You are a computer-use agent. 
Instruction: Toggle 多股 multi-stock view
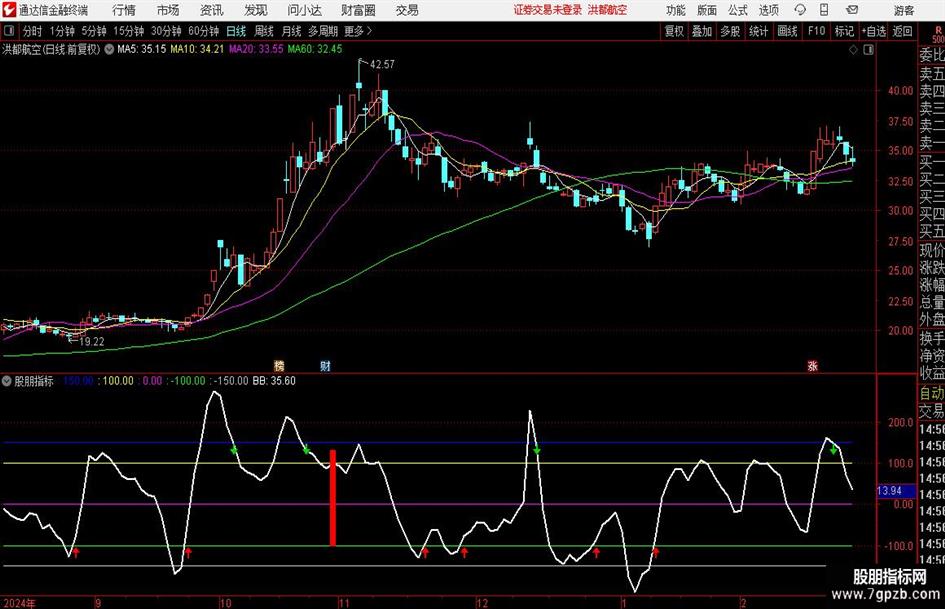731,31
